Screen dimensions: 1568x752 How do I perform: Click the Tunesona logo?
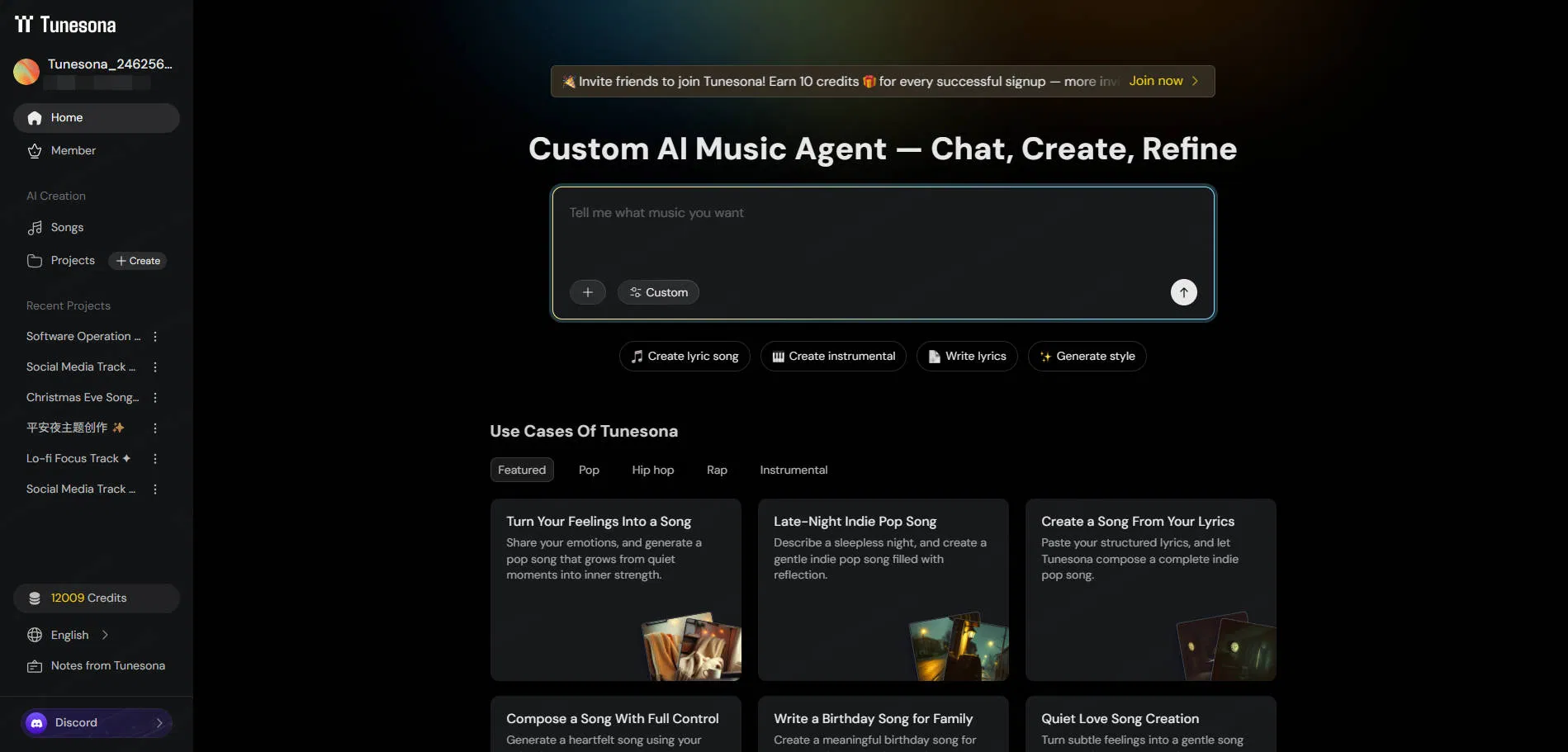click(64, 24)
